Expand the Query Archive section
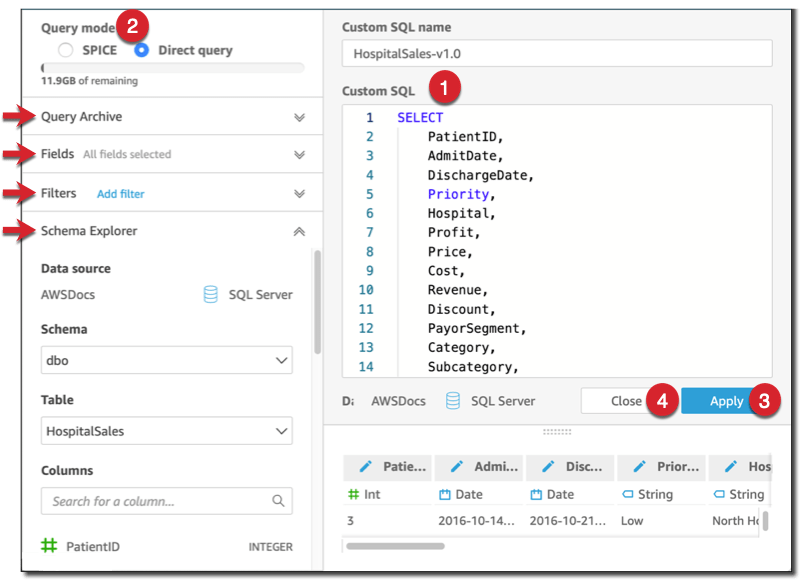 299,117
